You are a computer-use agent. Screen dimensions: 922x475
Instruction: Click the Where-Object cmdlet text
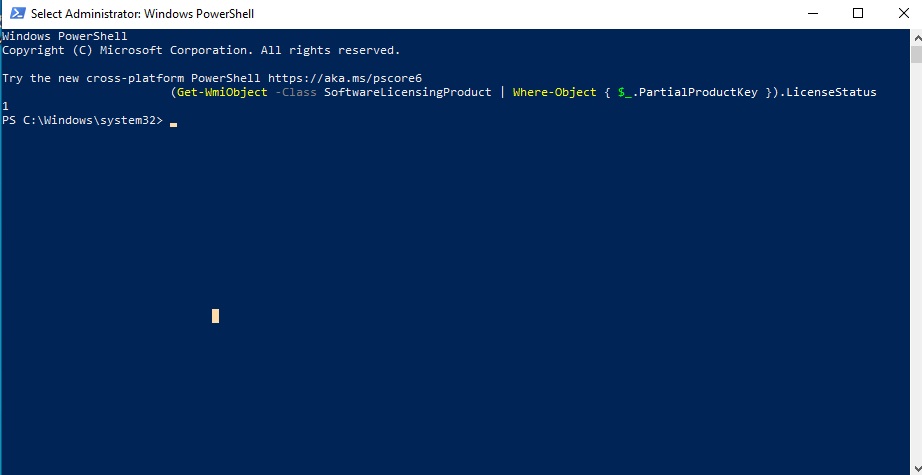pyautogui.click(x=555, y=92)
